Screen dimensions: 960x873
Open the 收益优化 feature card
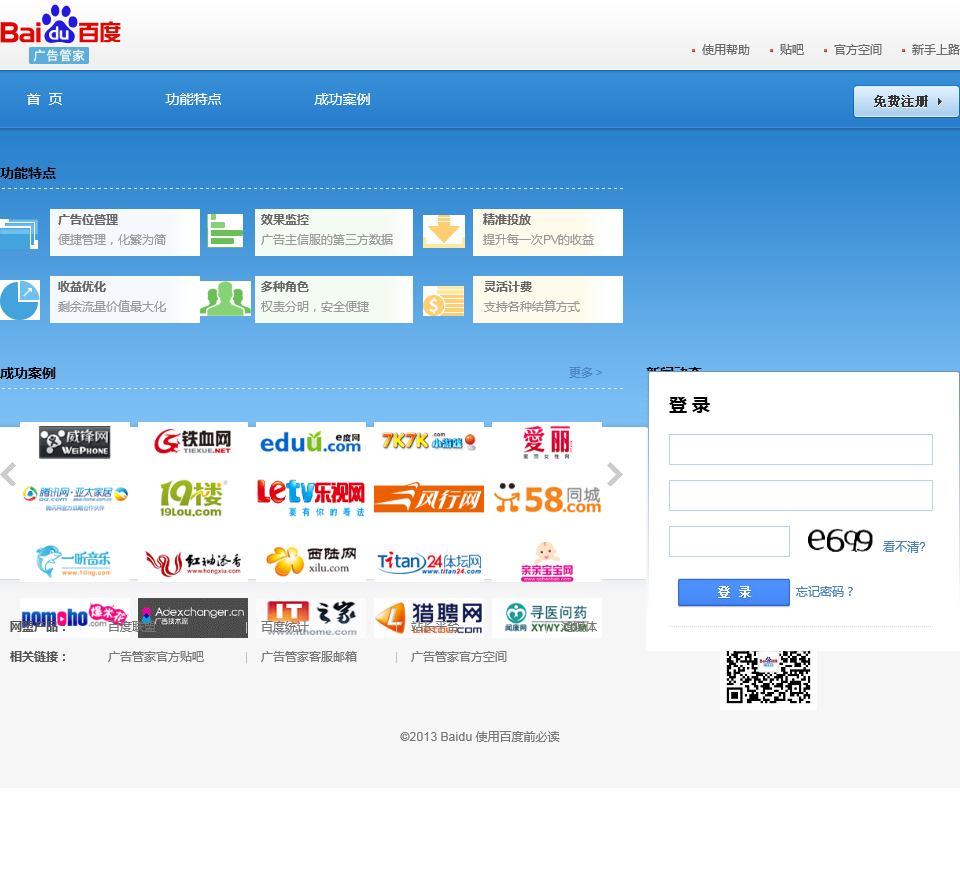(x=125, y=299)
